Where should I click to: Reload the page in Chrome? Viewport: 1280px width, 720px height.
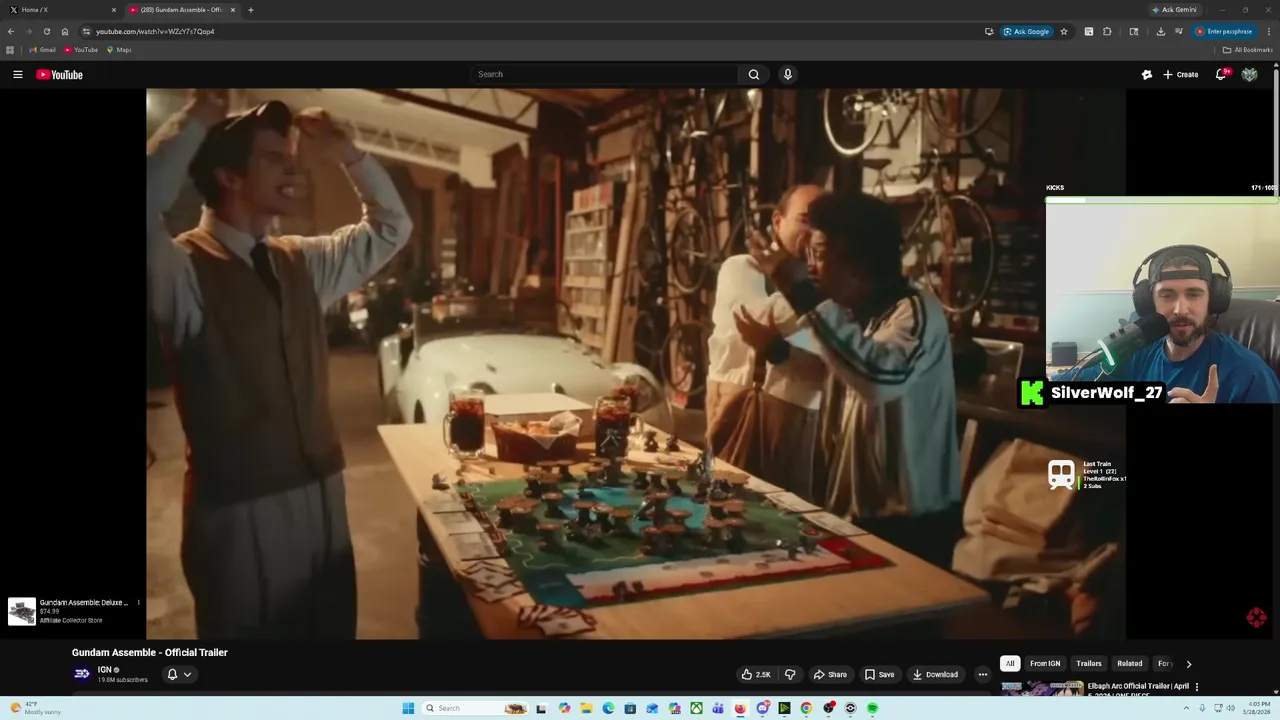pyautogui.click(x=46, y=31)
